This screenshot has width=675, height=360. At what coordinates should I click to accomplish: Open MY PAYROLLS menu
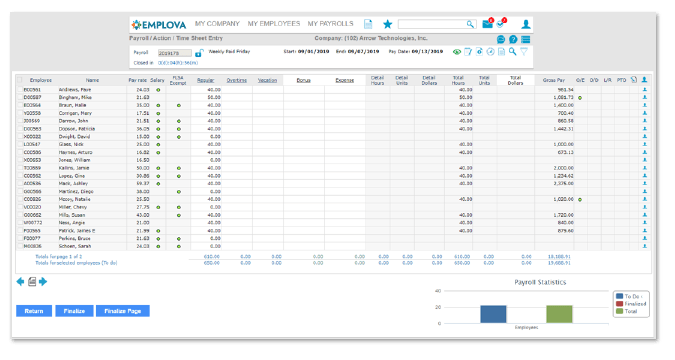(x=330, y=24)
